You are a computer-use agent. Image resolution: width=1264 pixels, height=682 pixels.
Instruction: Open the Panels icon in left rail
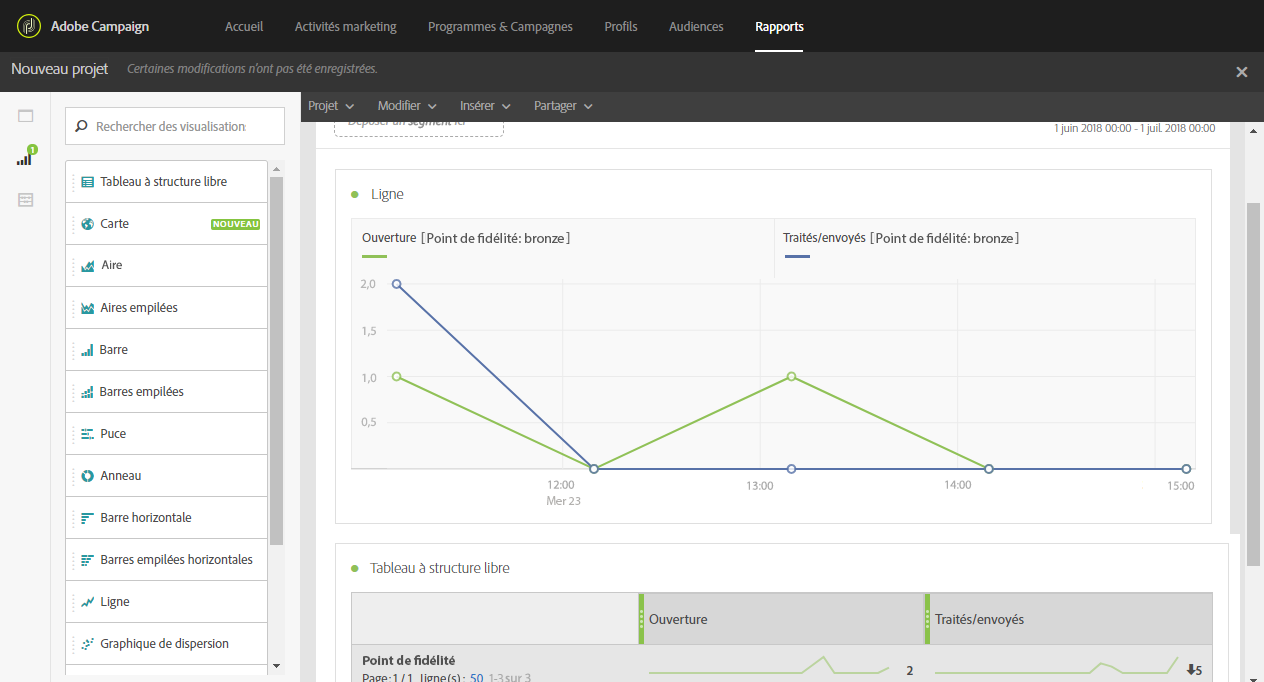[x=25, y=116]
